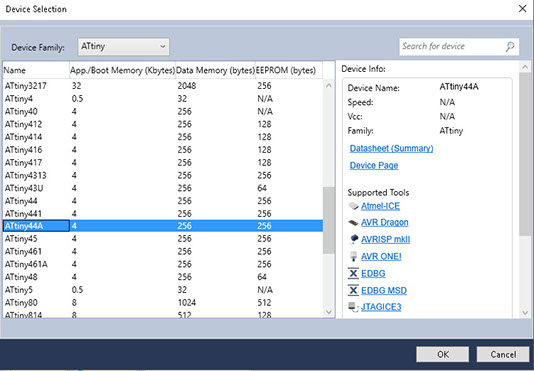Screen dimensions: 534x371
Task: Select the ATtiny5 row
Action: (163, 290)
